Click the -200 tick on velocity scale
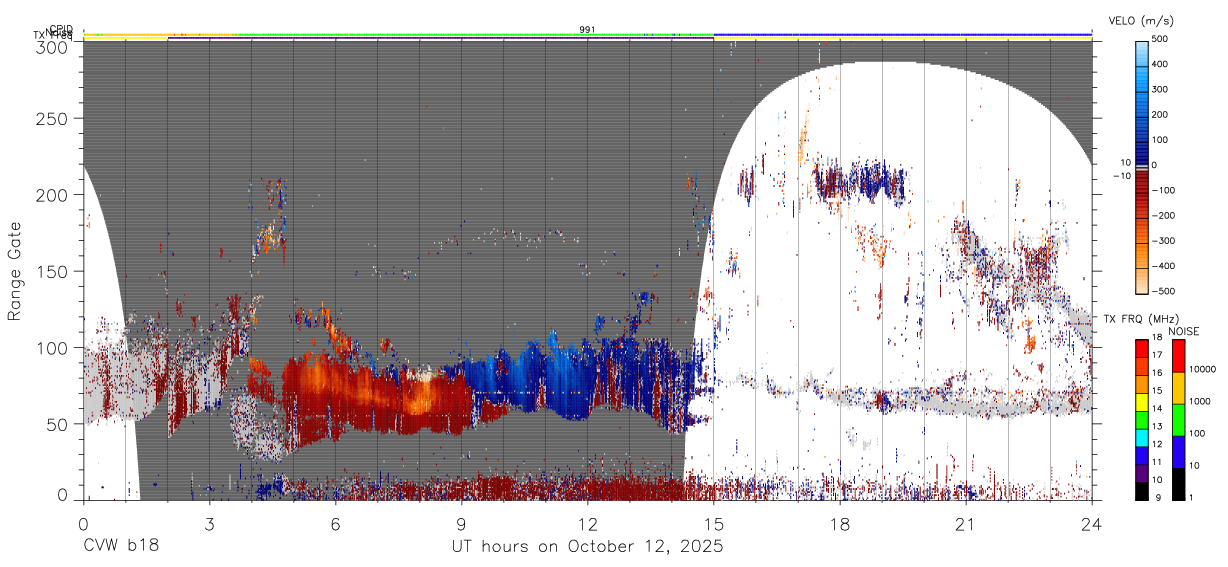The image size is (1228, 567). click(x=1164, y=215)
